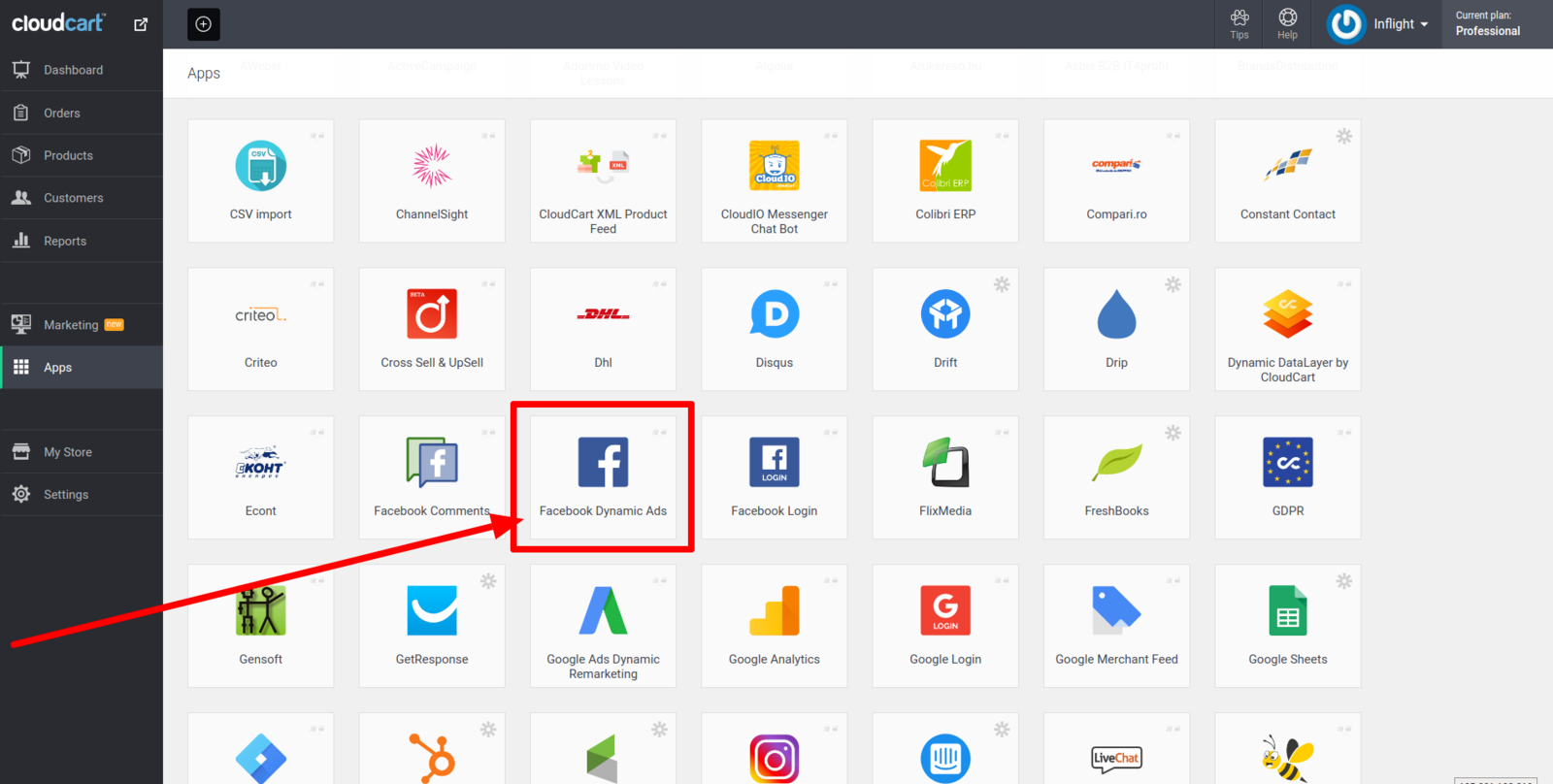
Task: Open the Cross Sell & UpSell app
Action: point(432,329)
